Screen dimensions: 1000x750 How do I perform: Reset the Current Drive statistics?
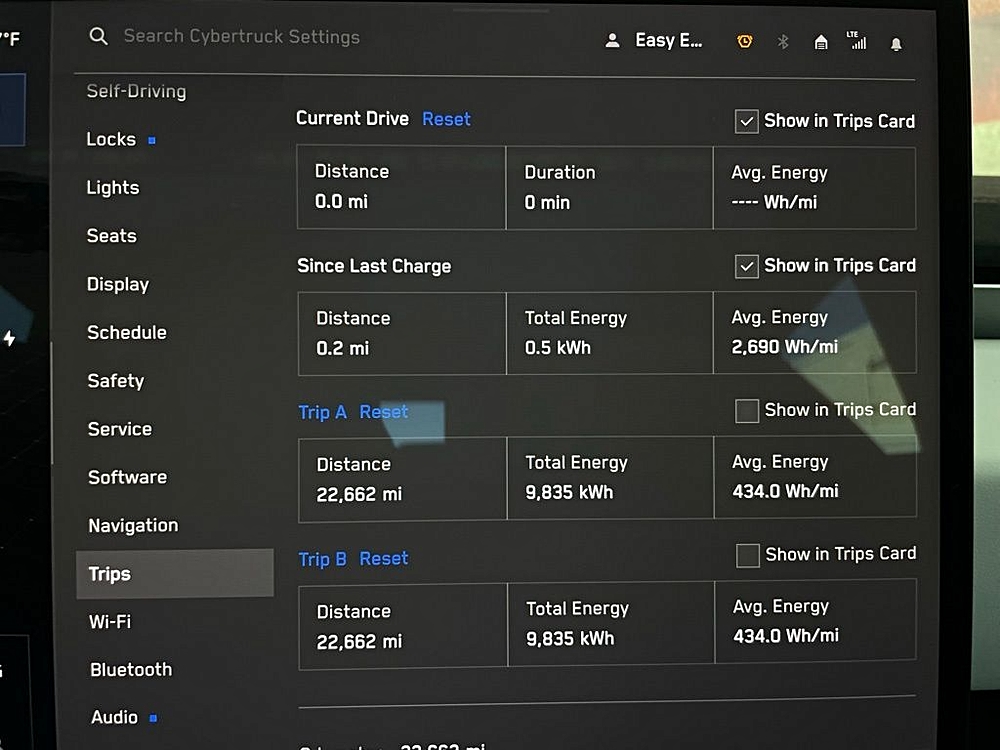coord(446,119)
